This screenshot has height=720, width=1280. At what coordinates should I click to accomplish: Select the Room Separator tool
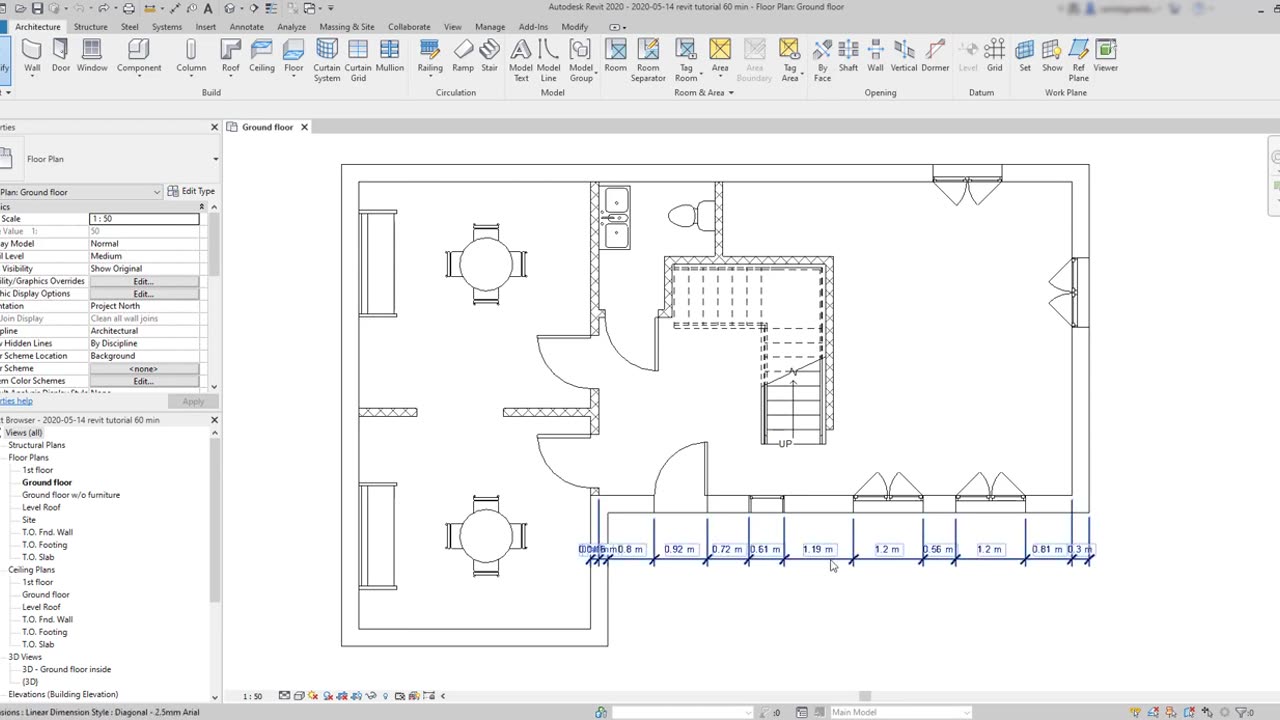coord(648,60)
